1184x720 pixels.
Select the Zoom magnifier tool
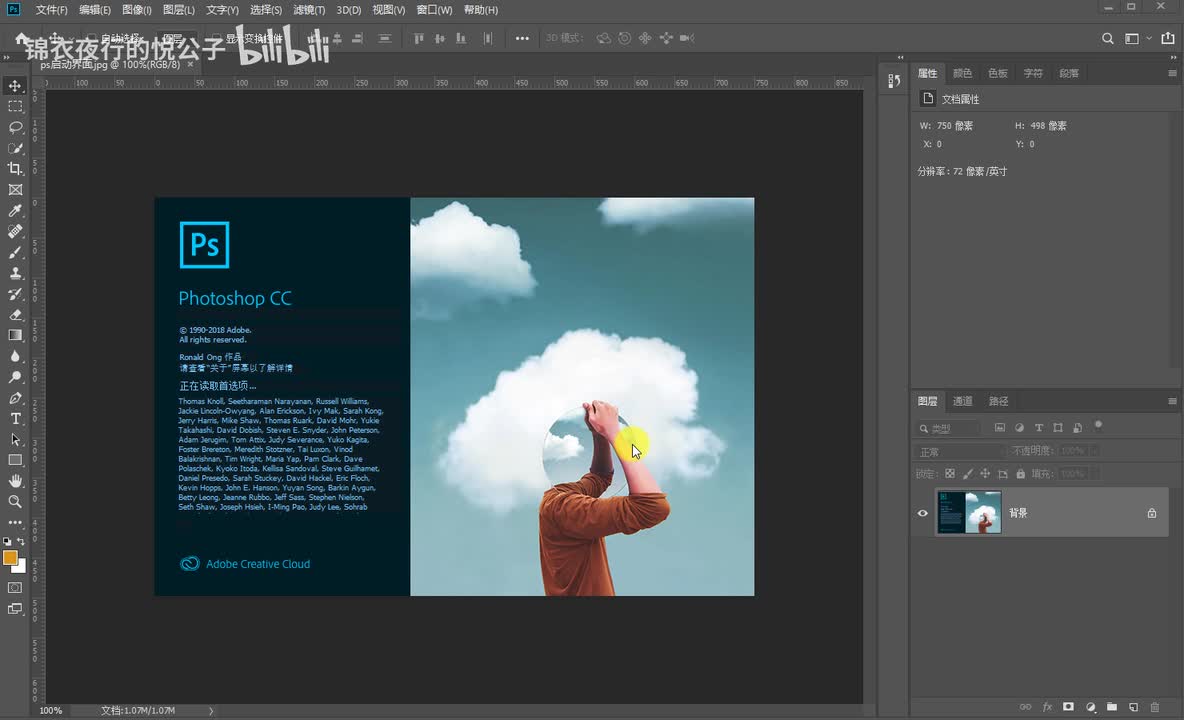(15, 501)
